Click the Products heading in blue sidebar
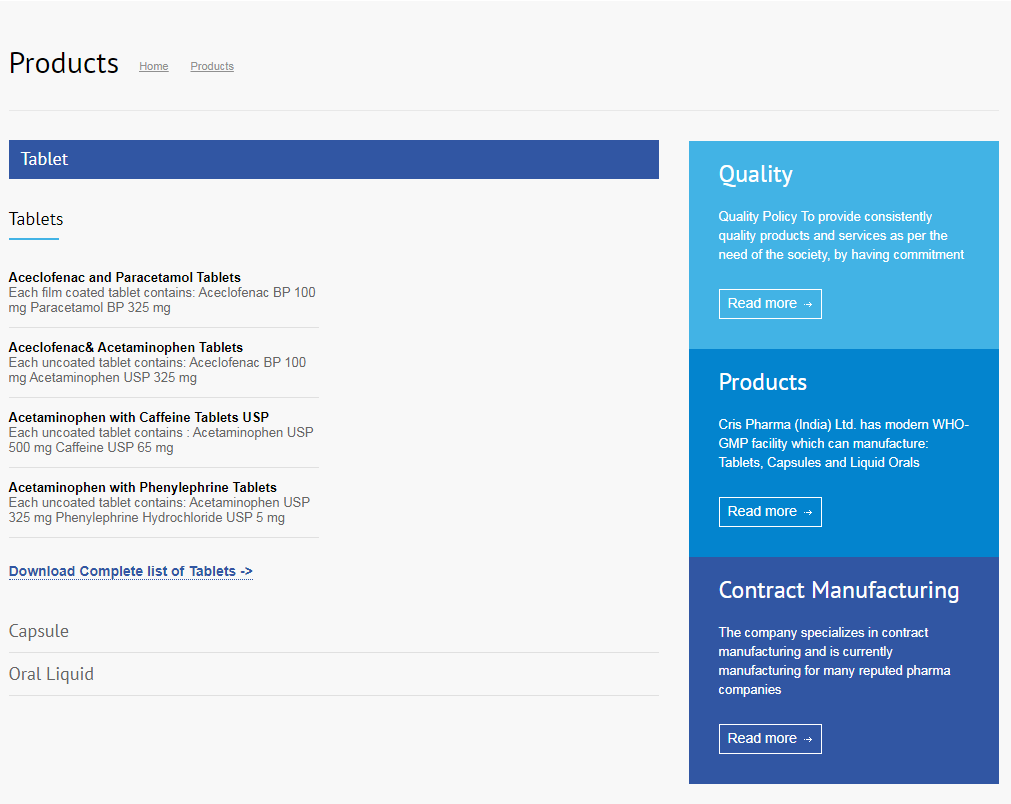Image resolution: width=1011 pixels, height=804 pixels. point(762,382)
